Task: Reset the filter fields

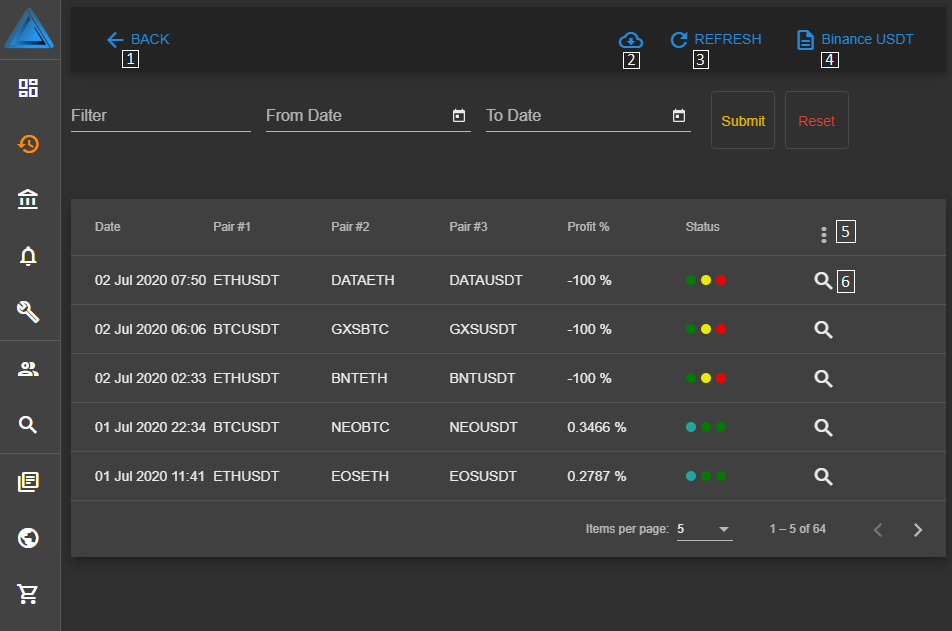Action: (817, 120)
